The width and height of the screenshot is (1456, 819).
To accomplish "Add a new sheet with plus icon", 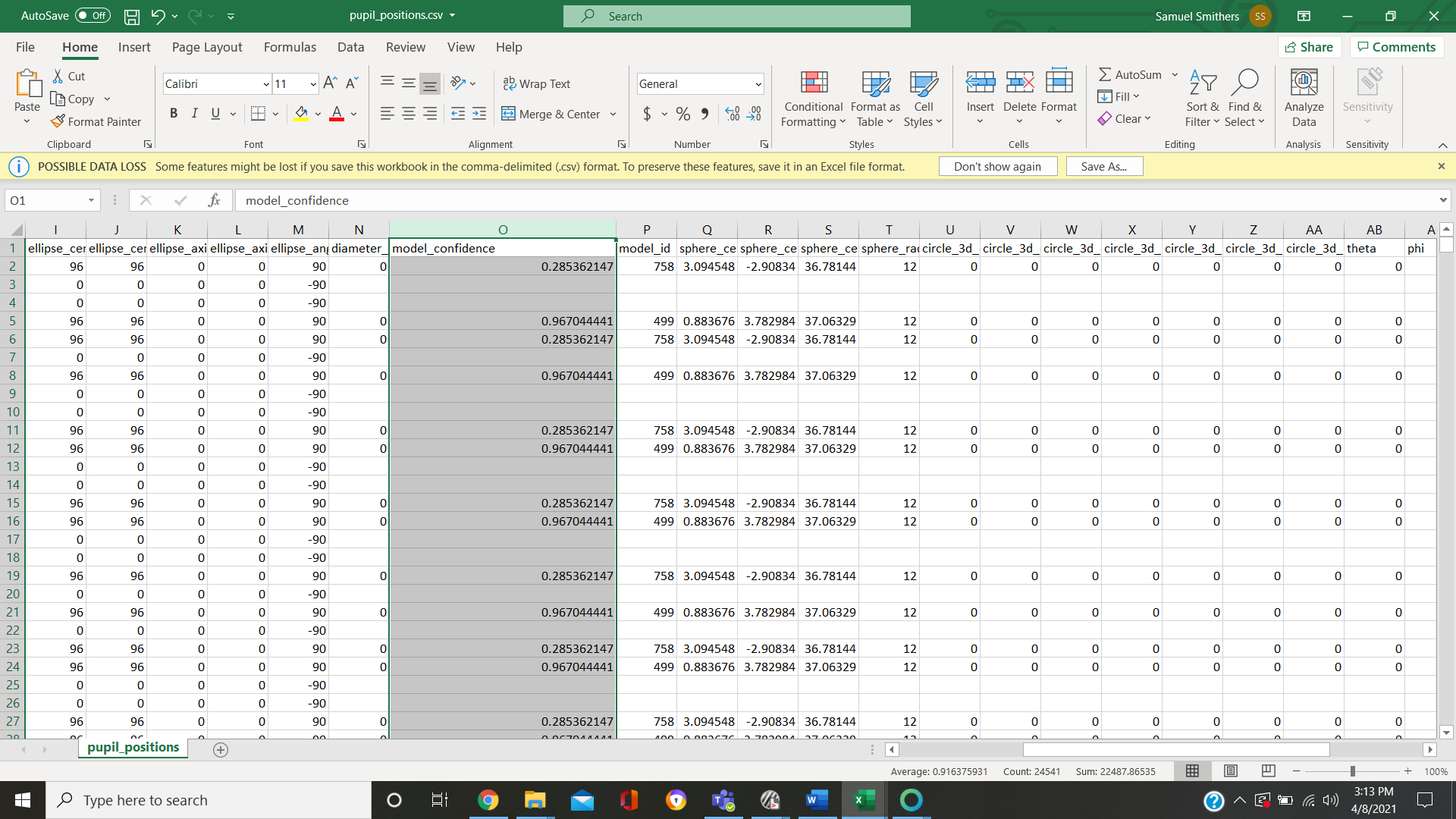I will [221, 750].
